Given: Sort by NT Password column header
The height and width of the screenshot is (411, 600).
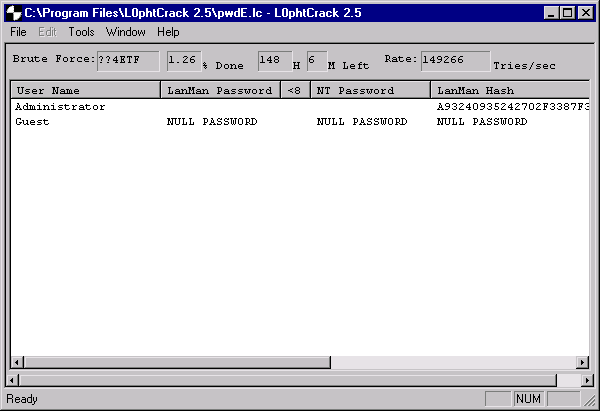Looking at the screenshot, I should pyautogui.click(x=370, y=90).
